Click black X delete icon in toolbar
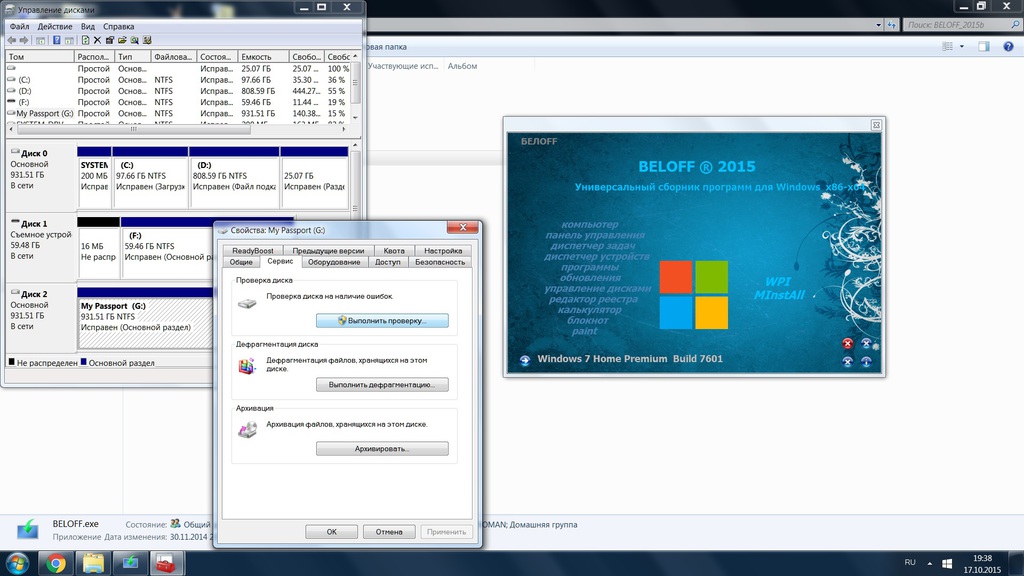1024x576 pixels. click(x=97, y=40)
